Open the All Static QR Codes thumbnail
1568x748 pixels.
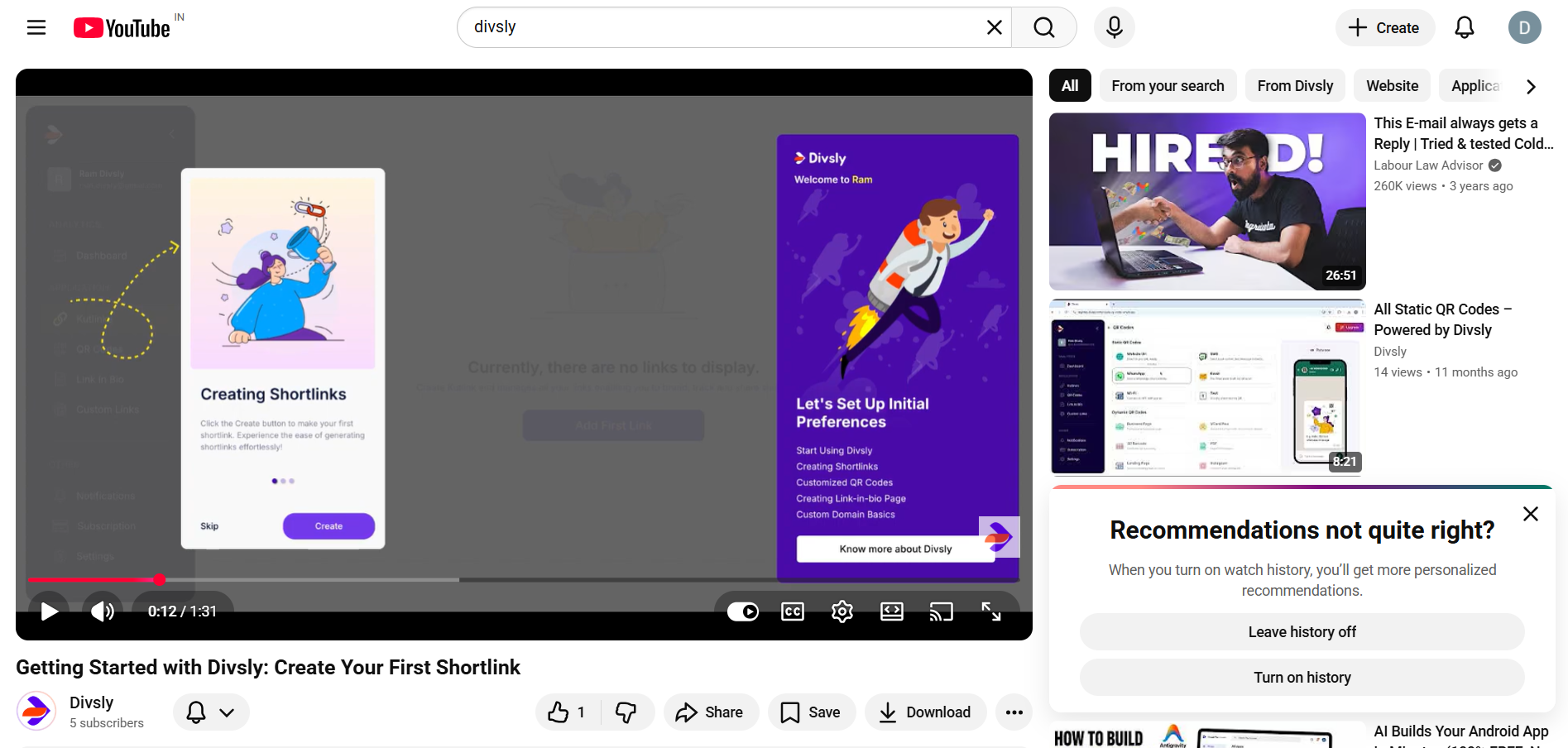(x=1207, y=387)
